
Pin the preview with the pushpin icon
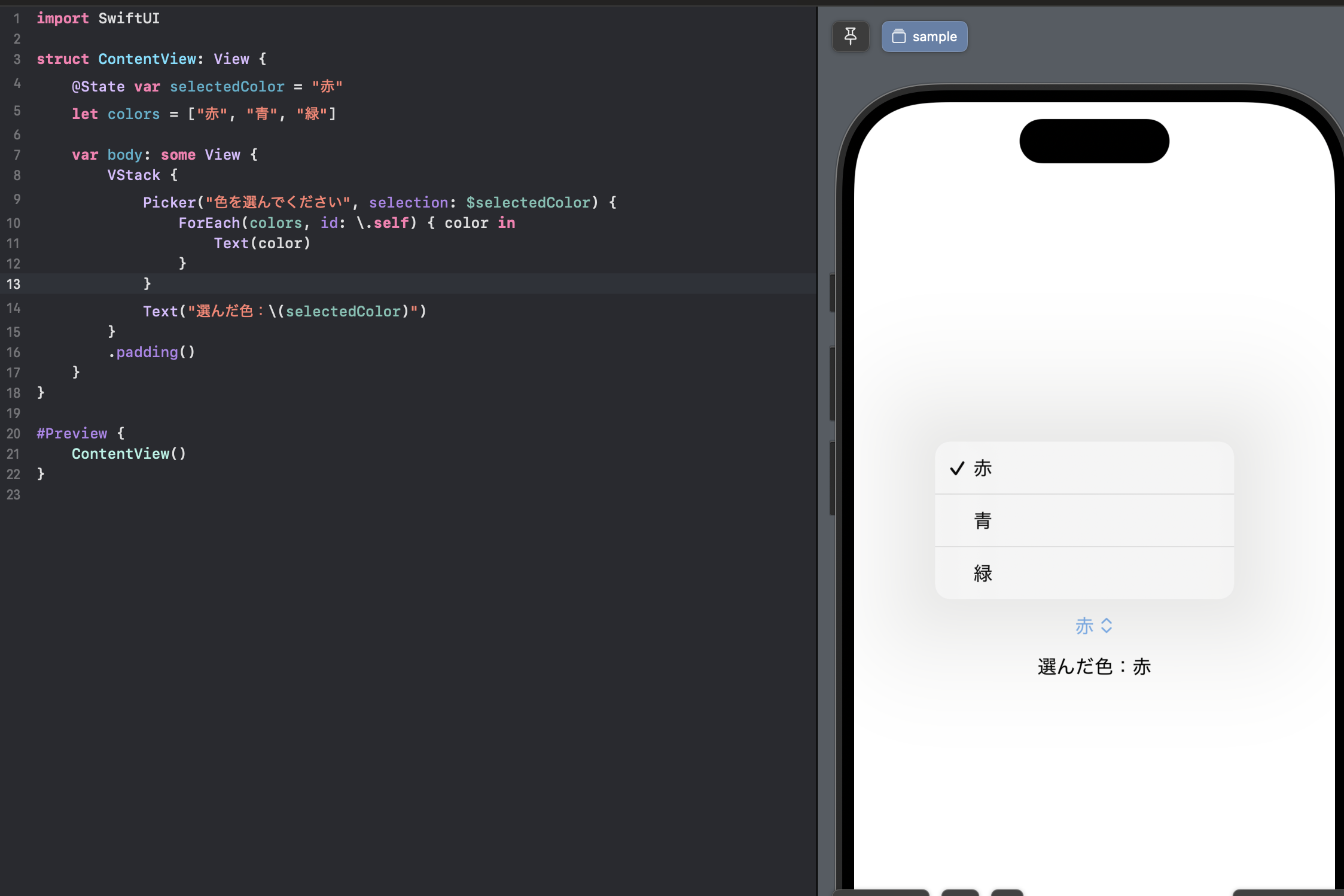[x=850, y=36]
